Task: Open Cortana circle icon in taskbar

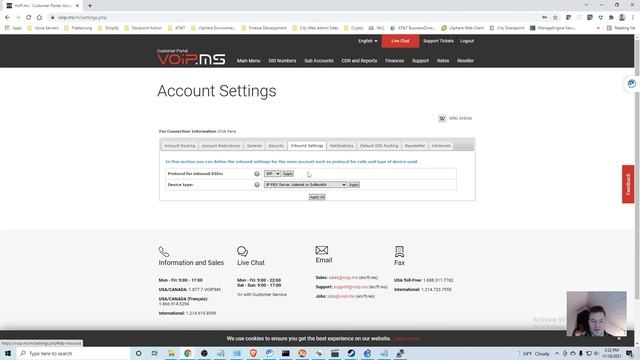Action: pos(138,353)
